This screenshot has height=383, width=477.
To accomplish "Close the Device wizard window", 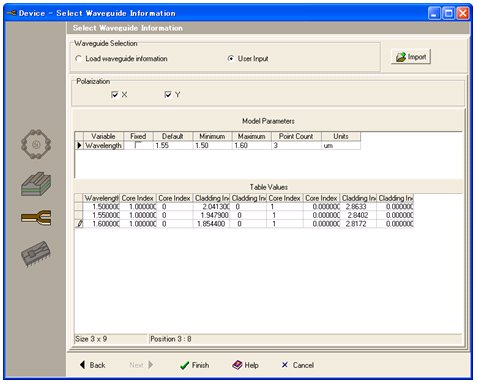I will click(x=463, y=13).
